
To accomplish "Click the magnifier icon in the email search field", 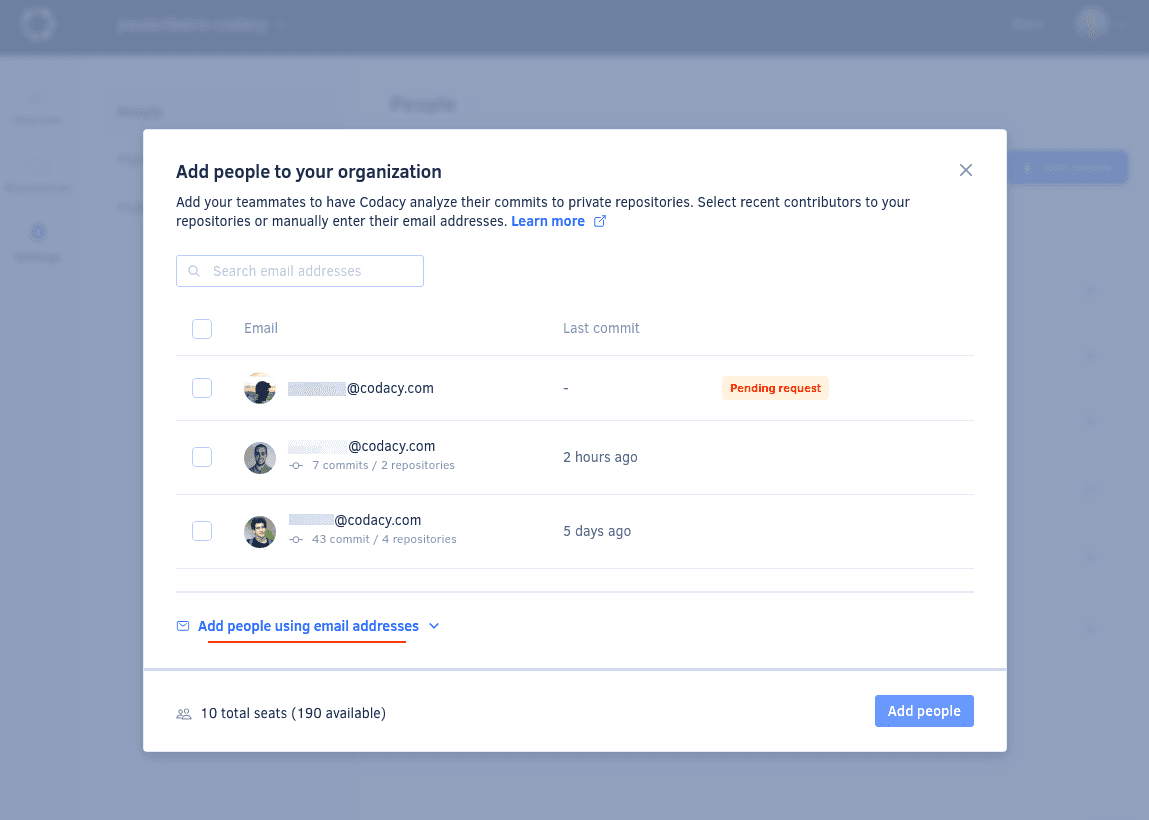I will coord(196,270).
